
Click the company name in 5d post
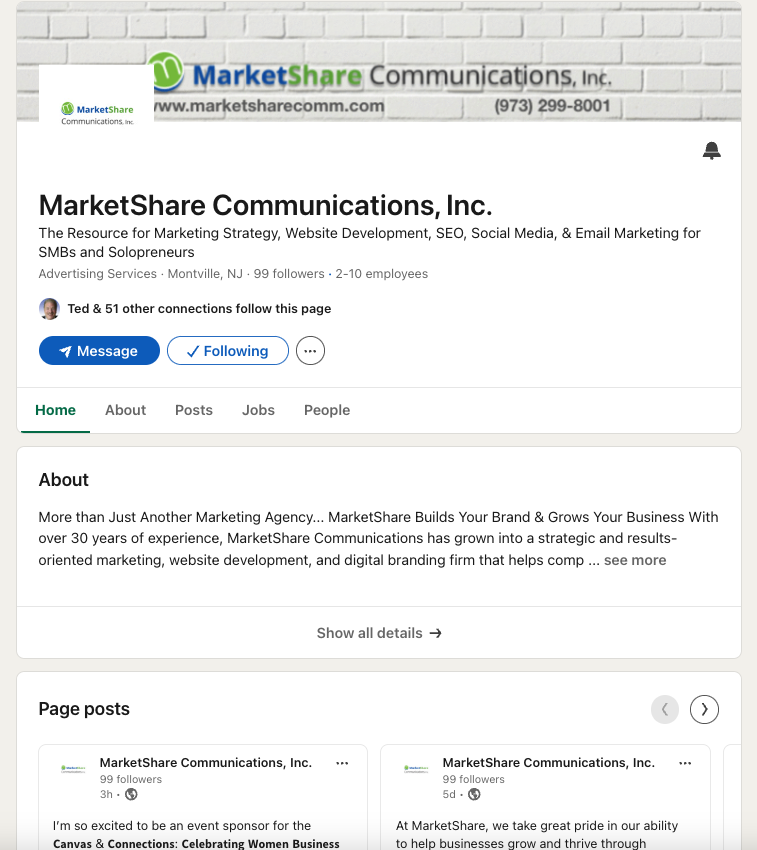548,763
